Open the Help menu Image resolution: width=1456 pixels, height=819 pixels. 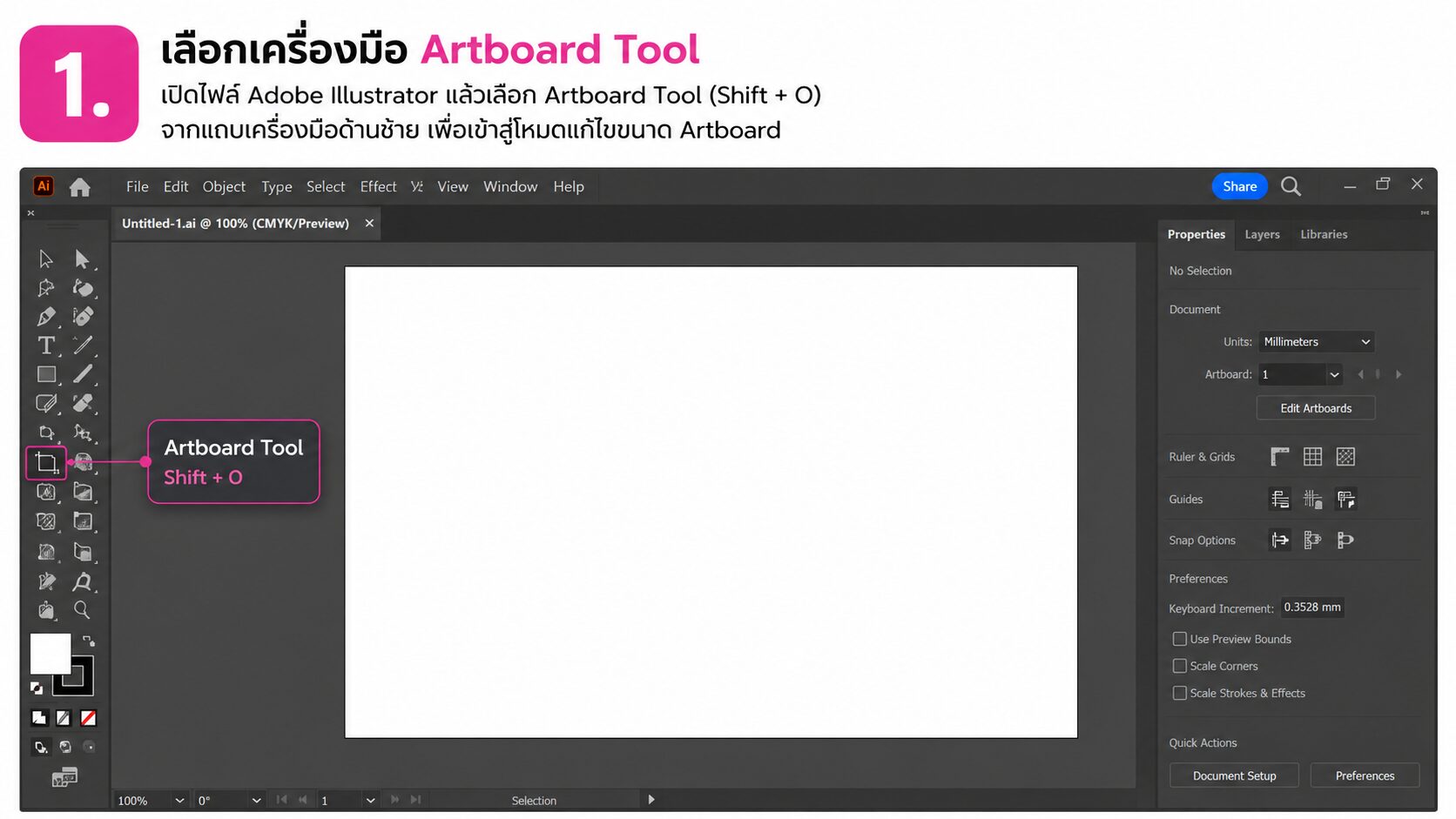(x=569, y=186)
